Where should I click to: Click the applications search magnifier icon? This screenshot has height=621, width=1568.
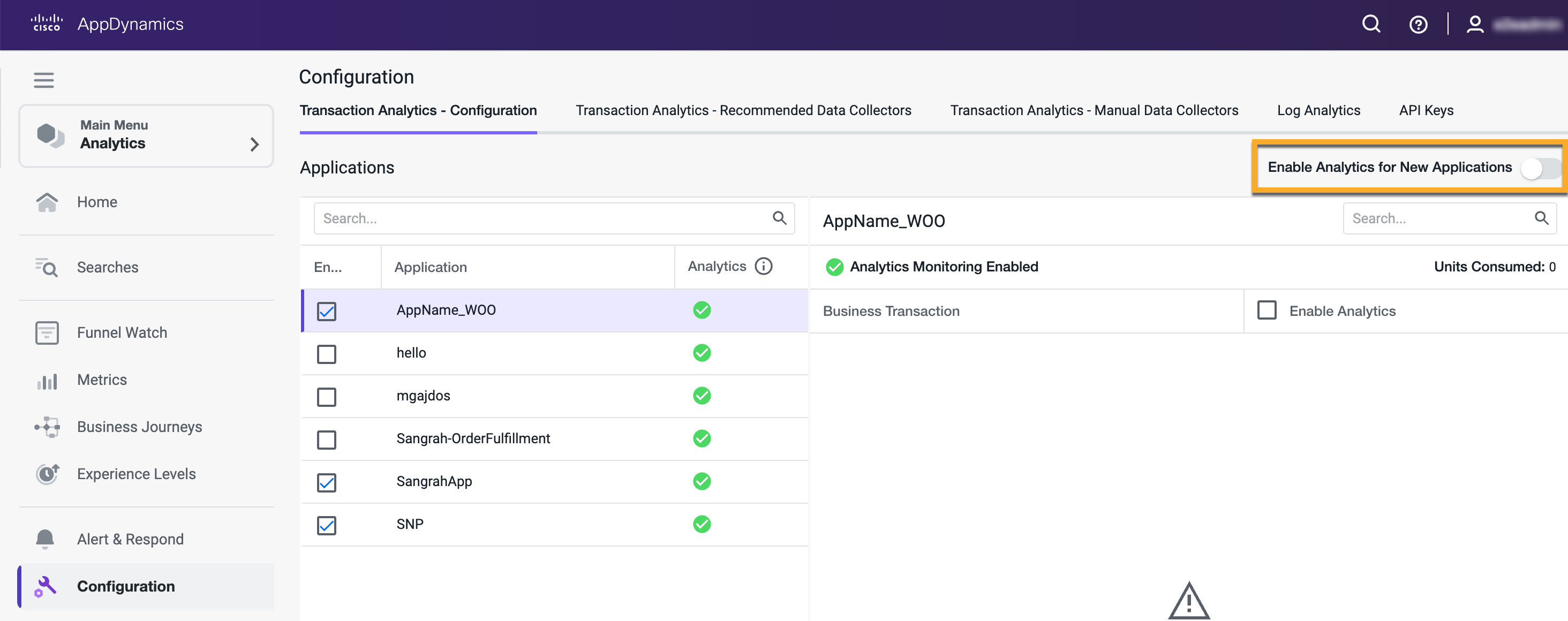point(779,218)
